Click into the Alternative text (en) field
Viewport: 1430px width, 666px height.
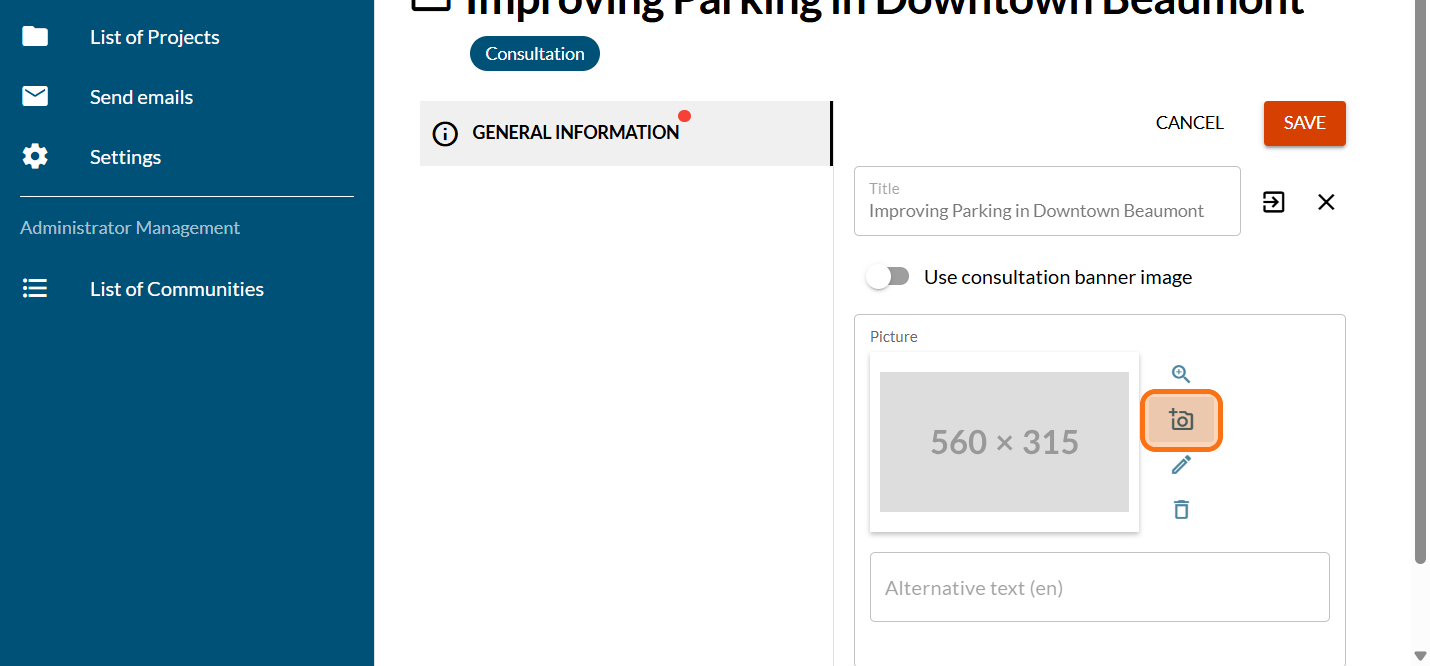[1099, 588]
